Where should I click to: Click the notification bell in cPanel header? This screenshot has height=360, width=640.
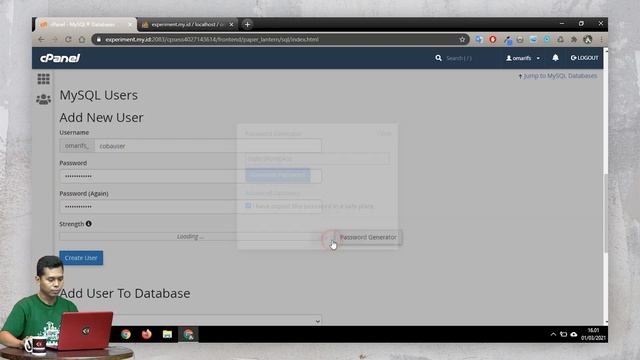[556, 58]
